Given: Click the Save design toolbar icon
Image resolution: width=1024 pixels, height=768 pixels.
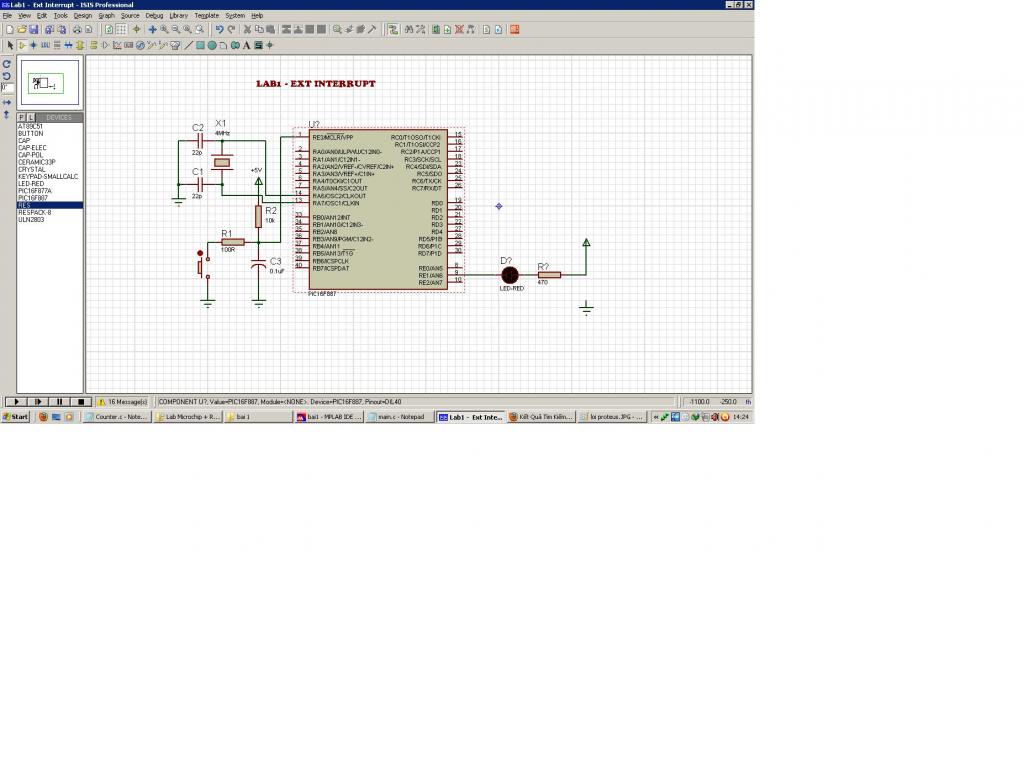Looking at the screenshot, I should point(34,30).
